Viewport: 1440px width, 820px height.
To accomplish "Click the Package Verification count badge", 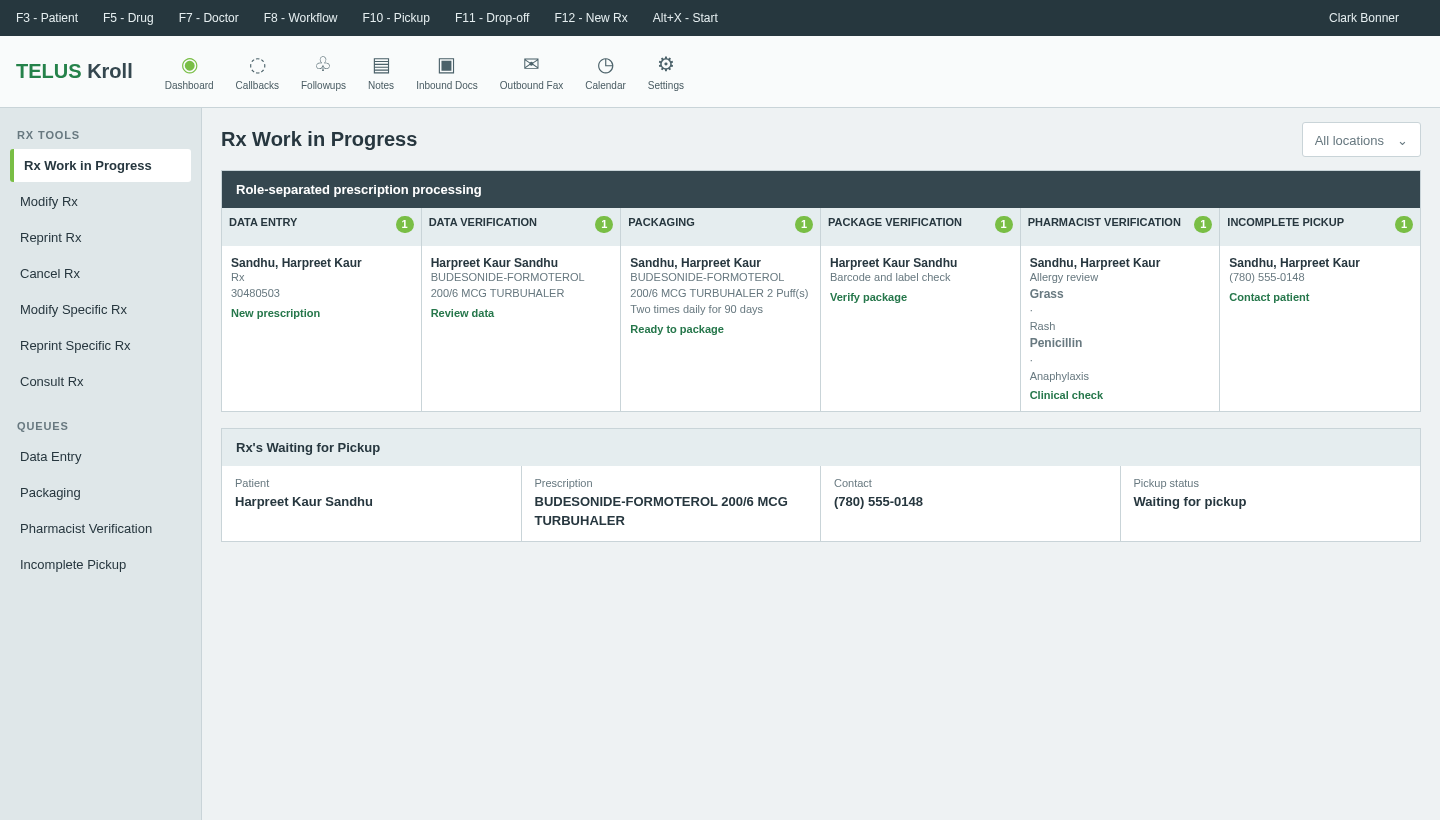I will [x=1004, y=224].
